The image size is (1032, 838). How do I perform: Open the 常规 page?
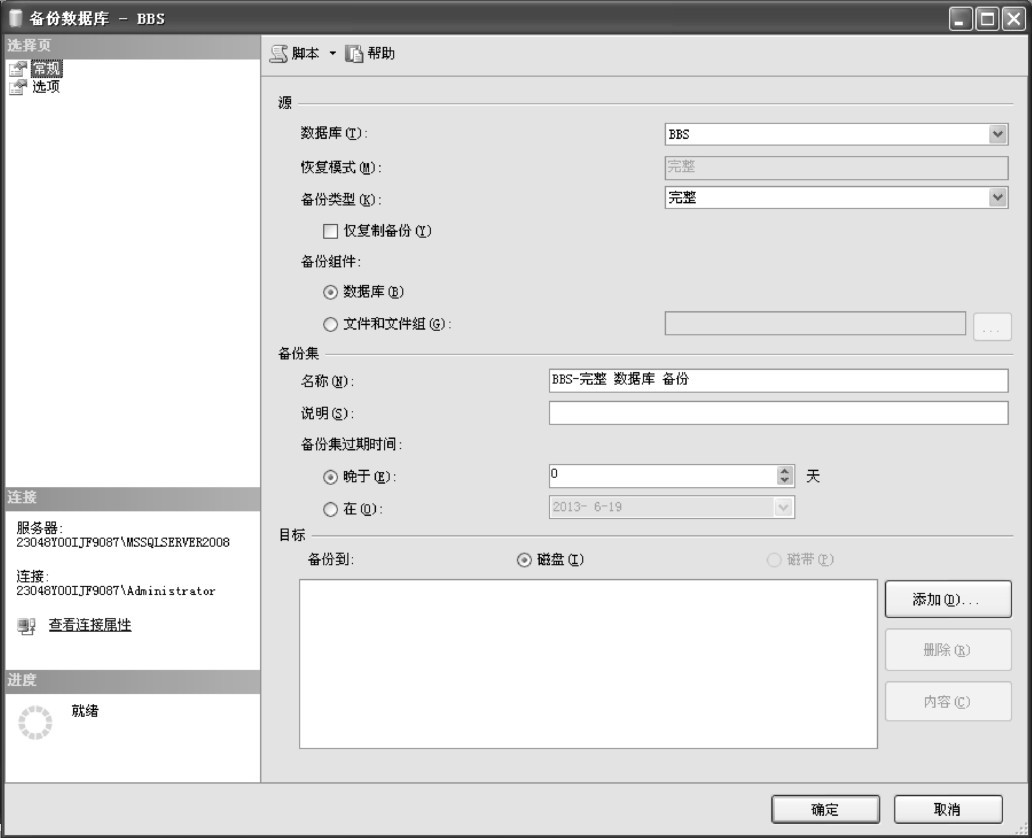coord(46,68)
